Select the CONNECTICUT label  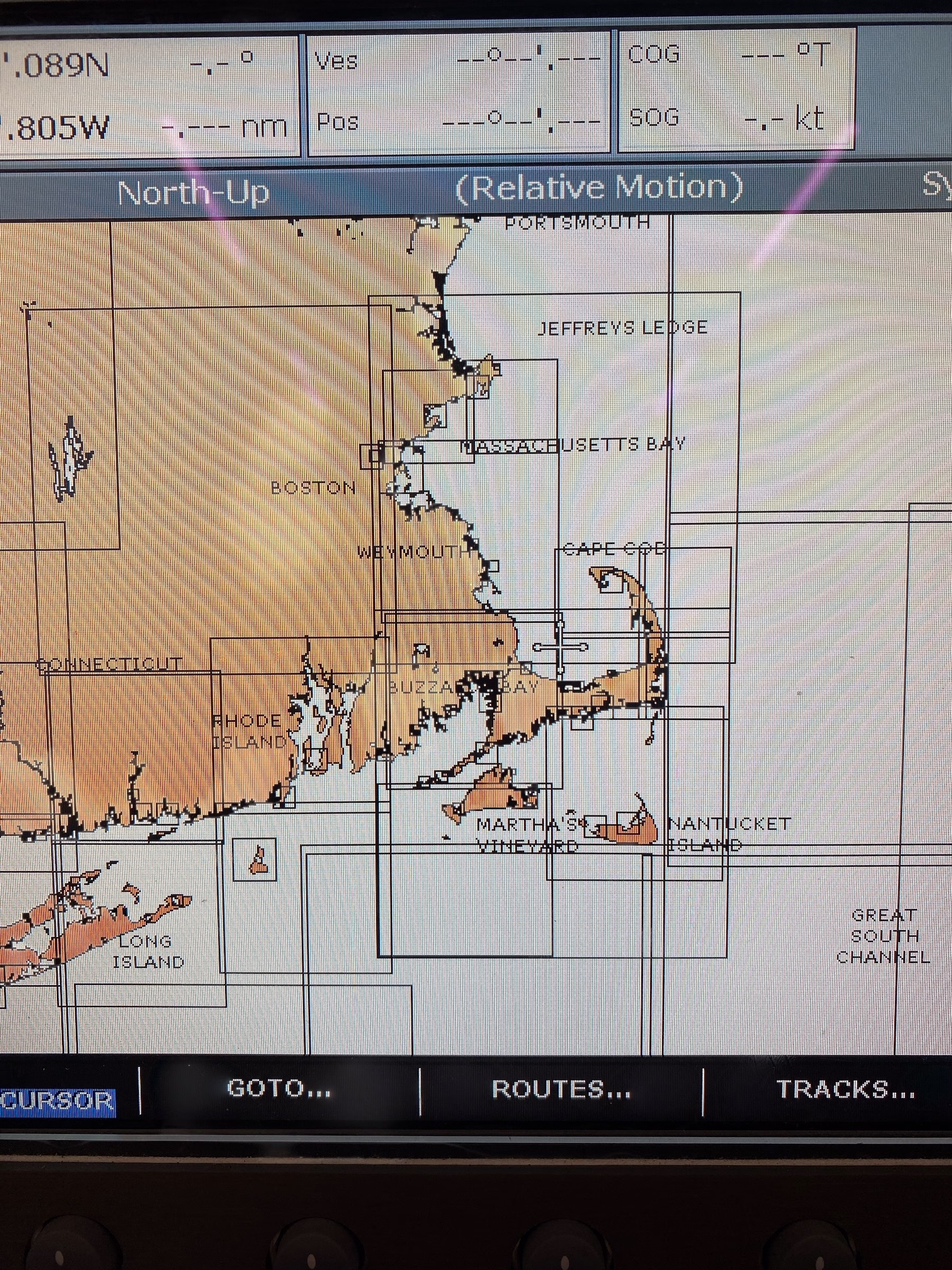click(109, 664)
